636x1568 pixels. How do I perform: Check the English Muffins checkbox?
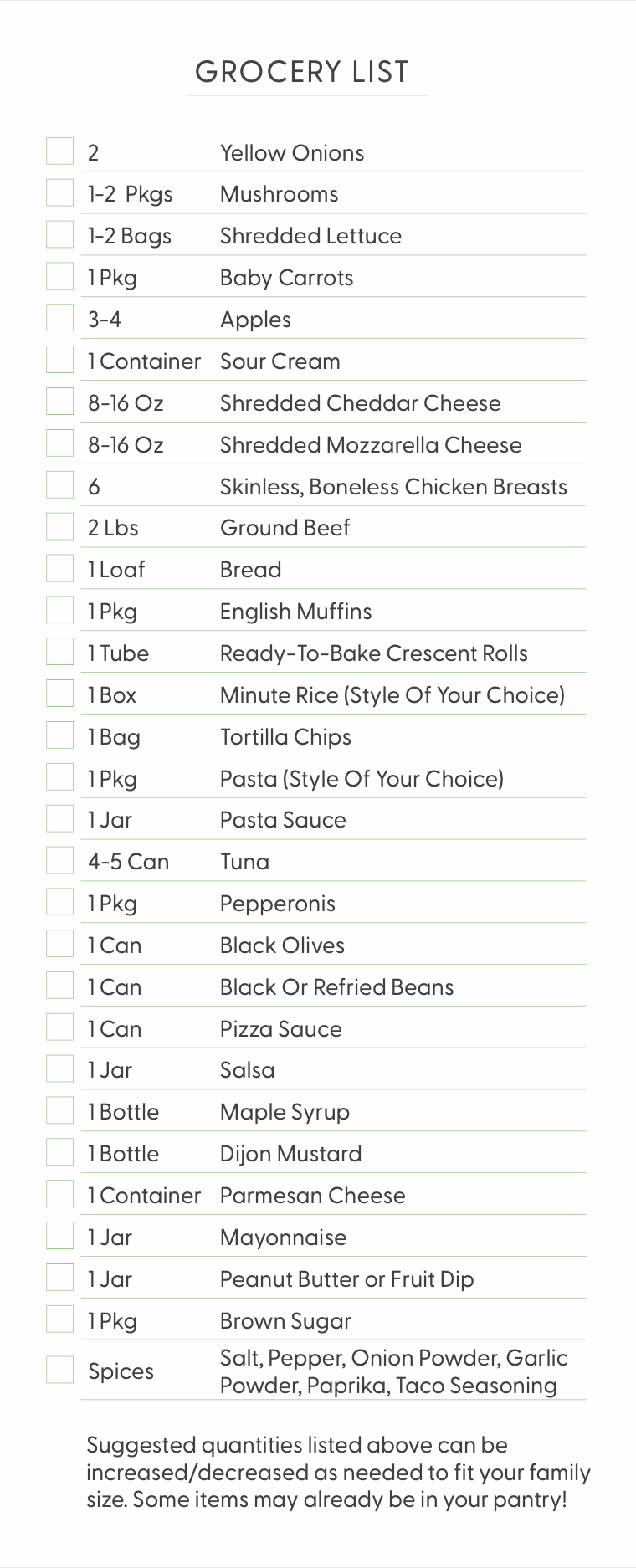tap(59, 610)
